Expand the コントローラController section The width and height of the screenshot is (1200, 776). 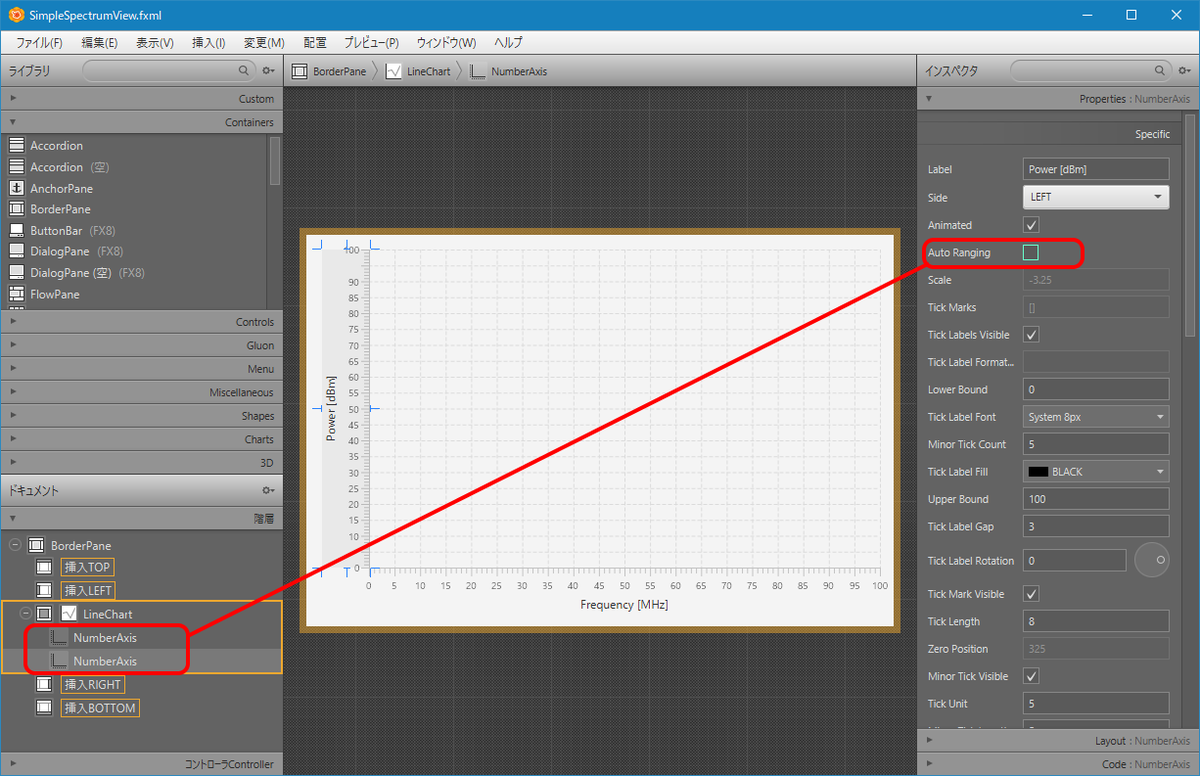[x=141, y=764]
